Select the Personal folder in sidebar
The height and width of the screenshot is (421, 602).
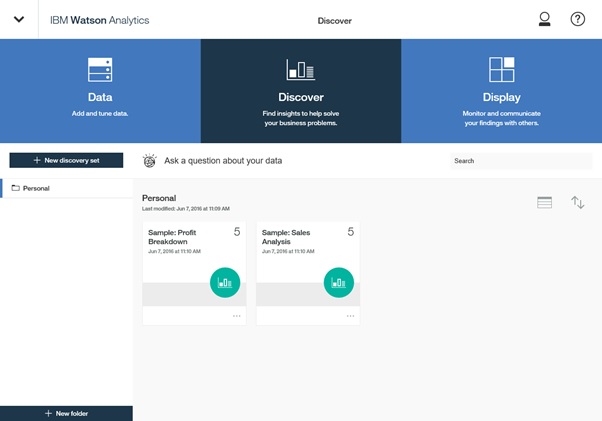click(x=36, y=188)
